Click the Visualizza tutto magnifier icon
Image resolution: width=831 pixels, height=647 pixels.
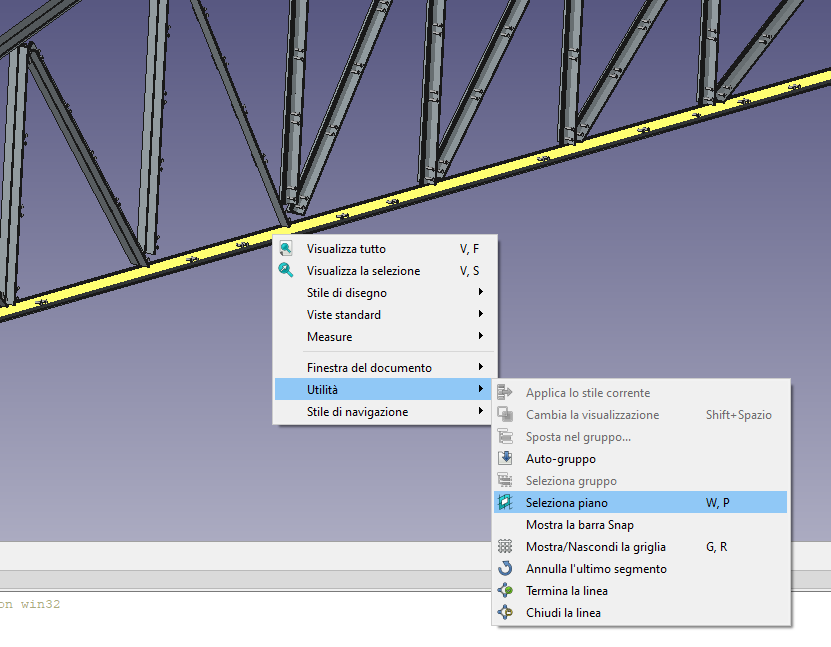tap(286, 248)
